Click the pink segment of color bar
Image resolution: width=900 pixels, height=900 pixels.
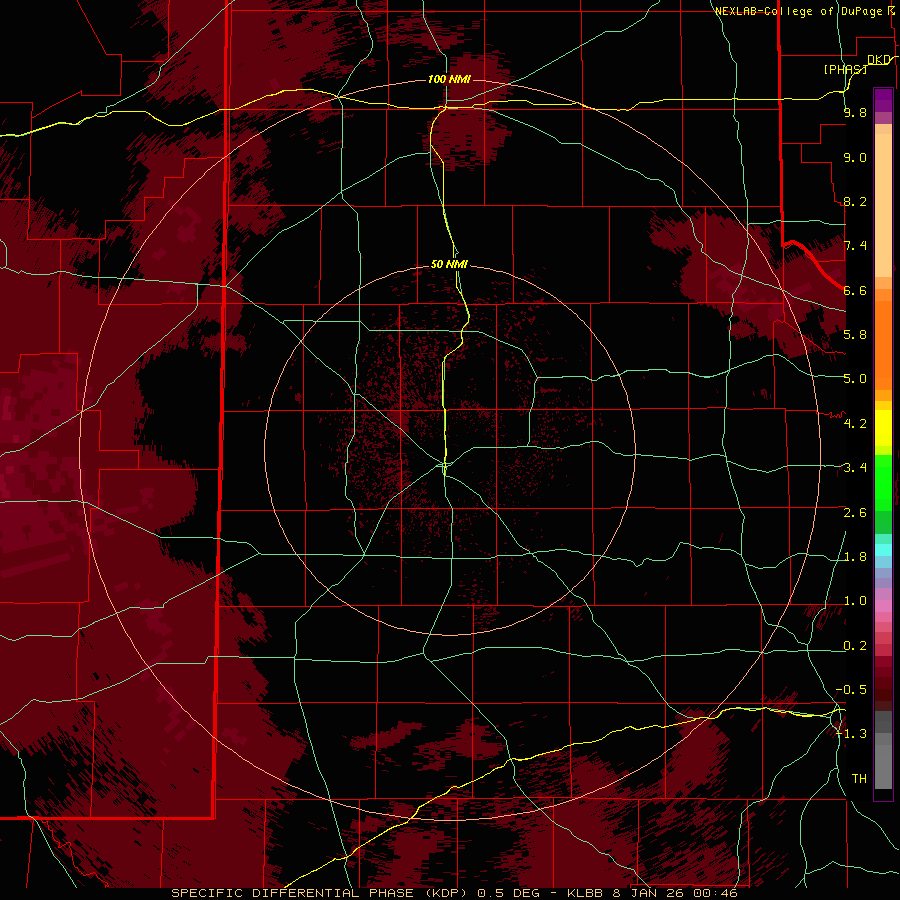coord(883,606)
